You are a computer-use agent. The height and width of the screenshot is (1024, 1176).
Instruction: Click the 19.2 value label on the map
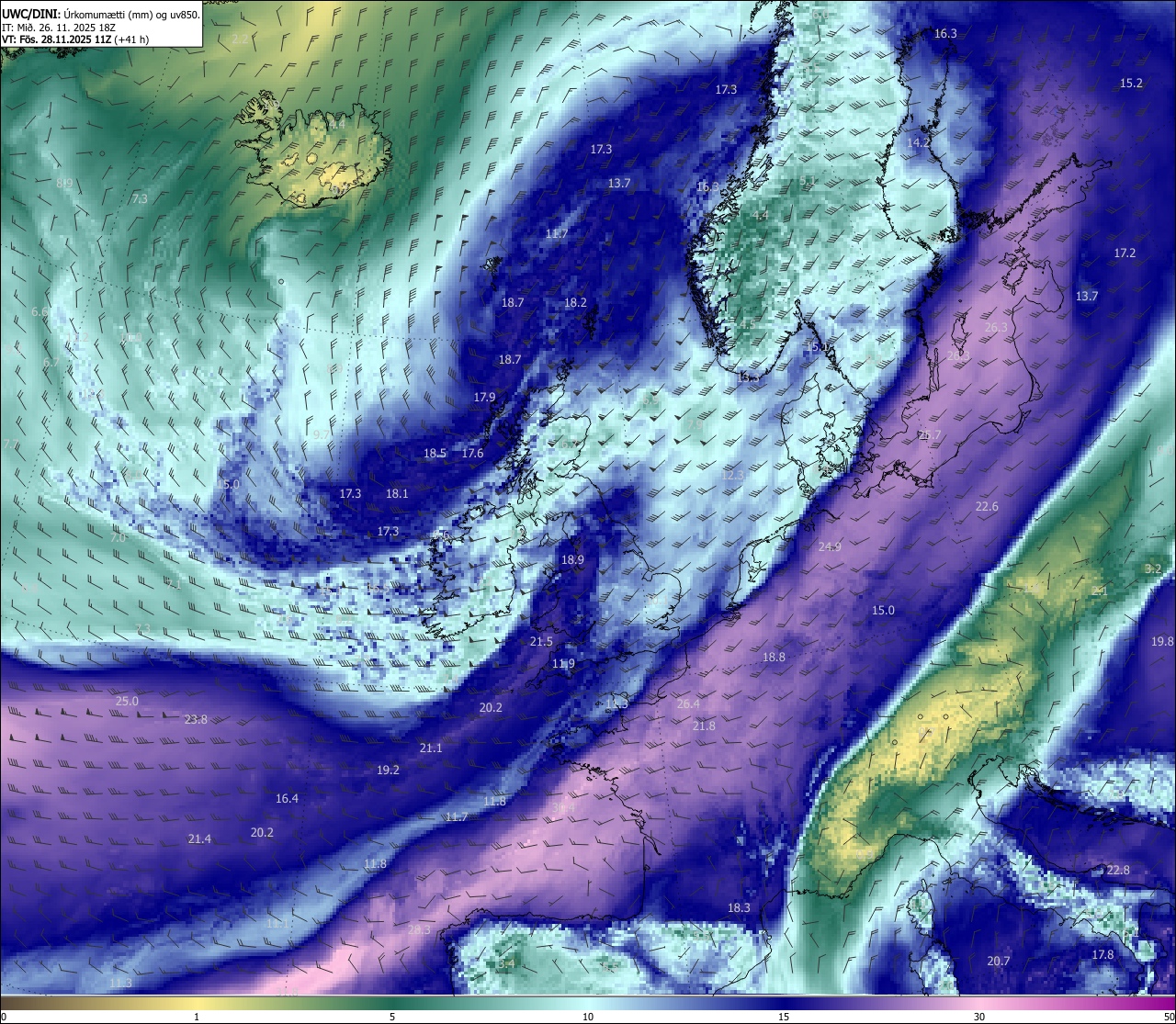[388, 770]
